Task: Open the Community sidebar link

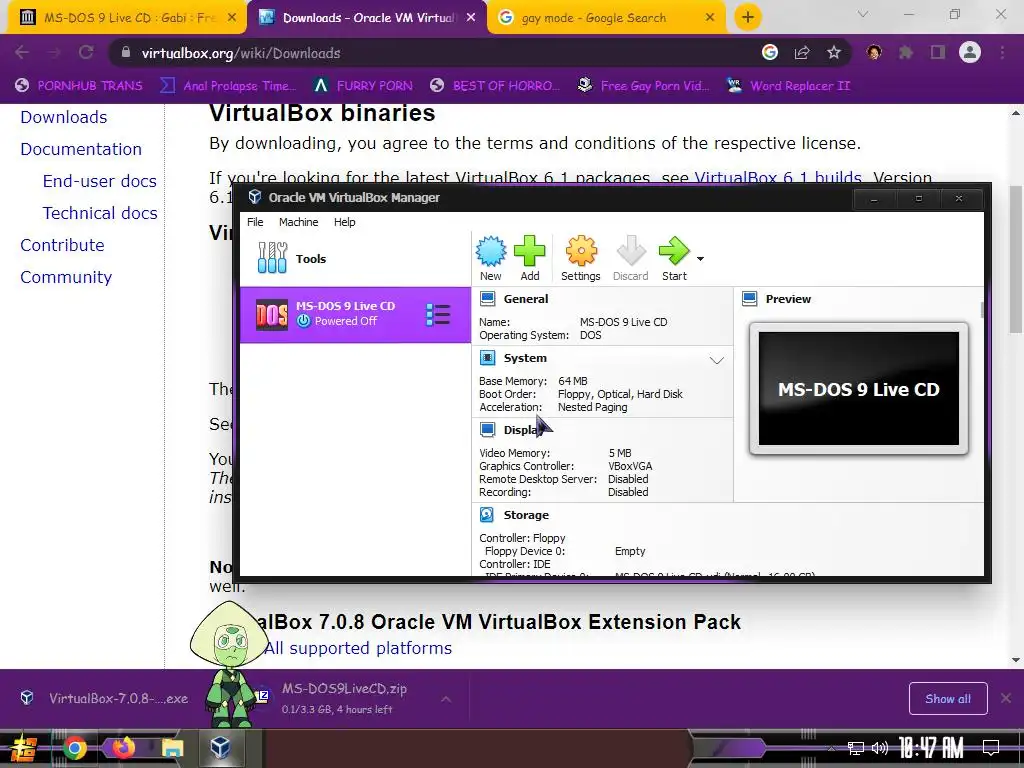Action: (x=66, y=277)
